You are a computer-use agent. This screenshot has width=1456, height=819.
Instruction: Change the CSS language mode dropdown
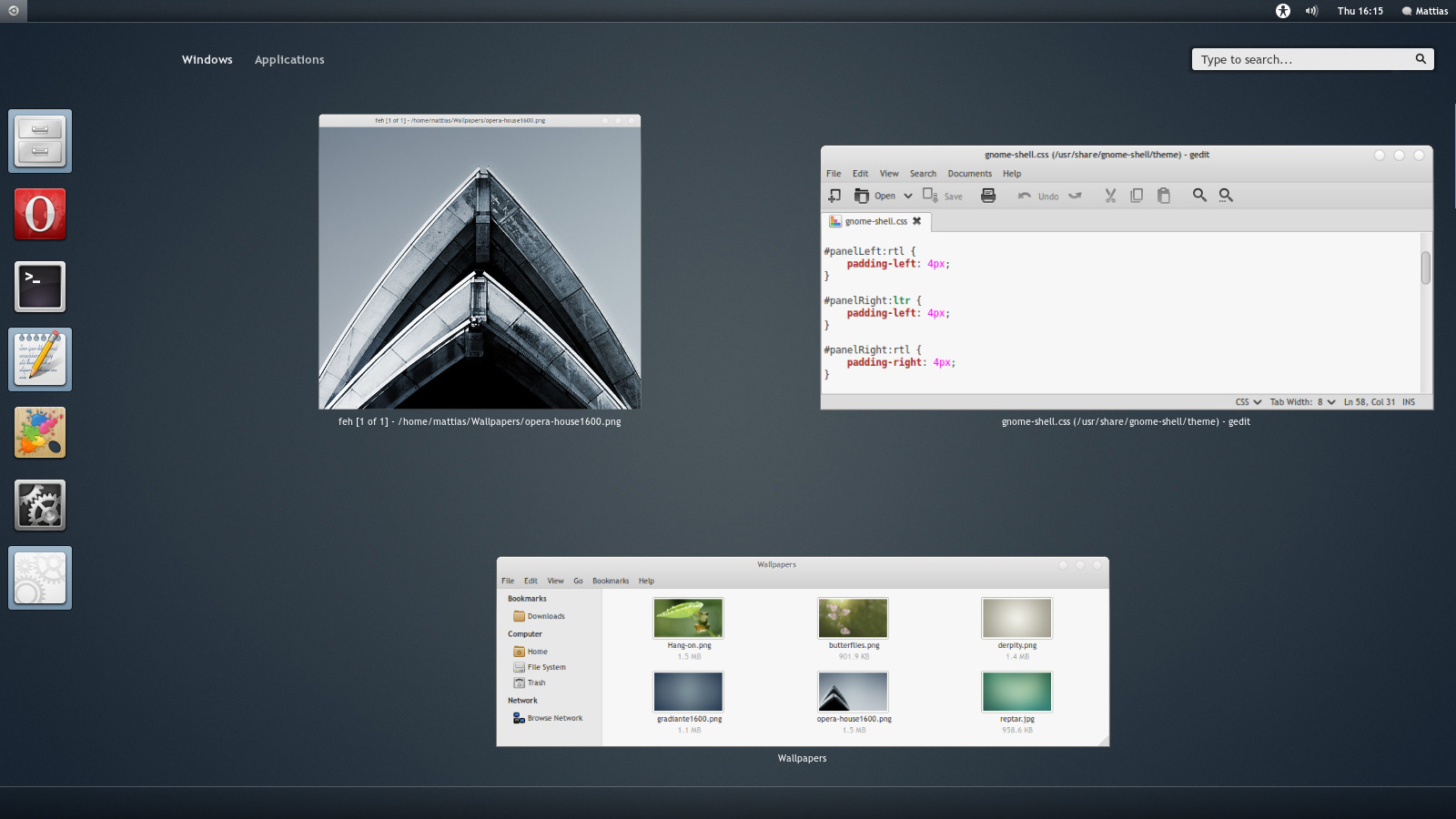[x=1245, y=401]
